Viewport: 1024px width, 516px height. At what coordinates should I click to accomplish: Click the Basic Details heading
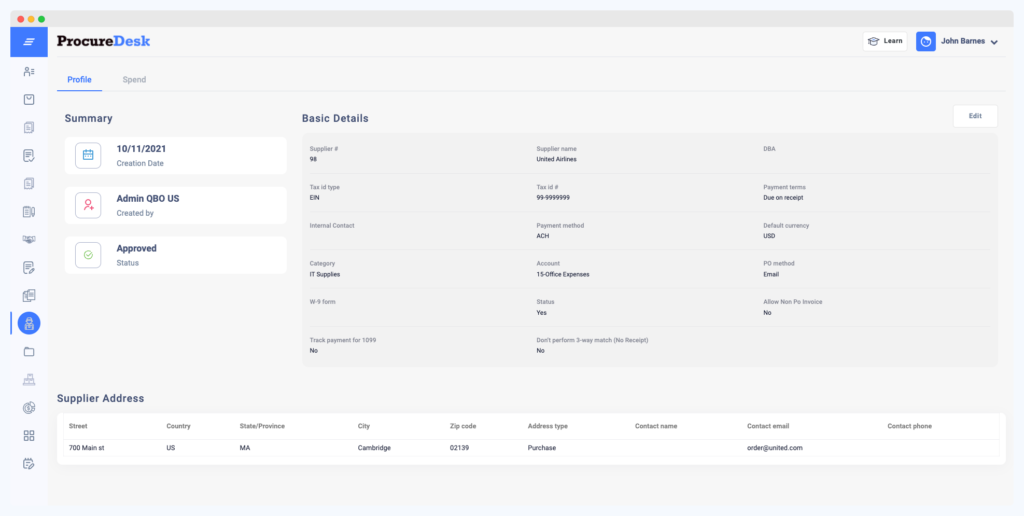pyautogui.click(x=335, y=118)
